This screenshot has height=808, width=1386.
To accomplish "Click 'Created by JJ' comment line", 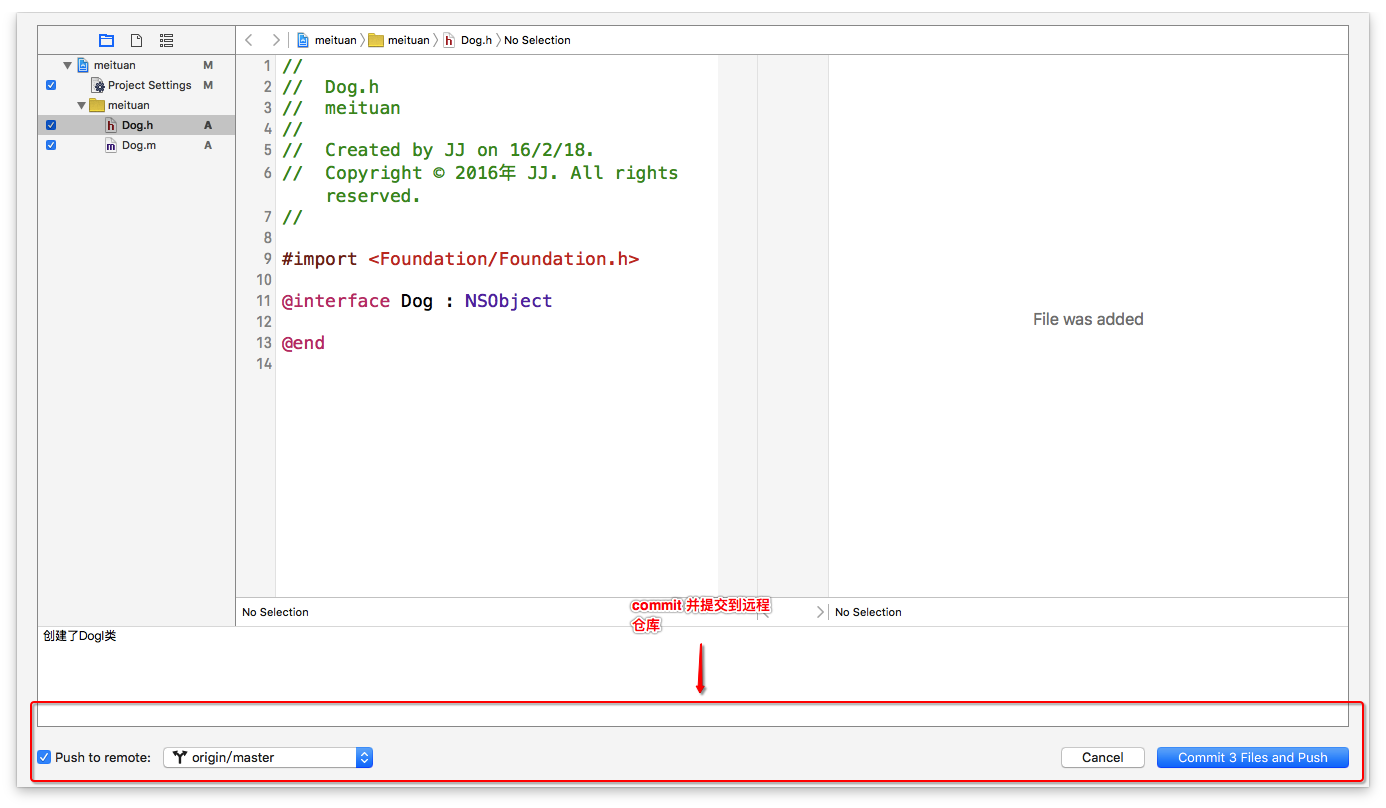I will coord(438,150).
